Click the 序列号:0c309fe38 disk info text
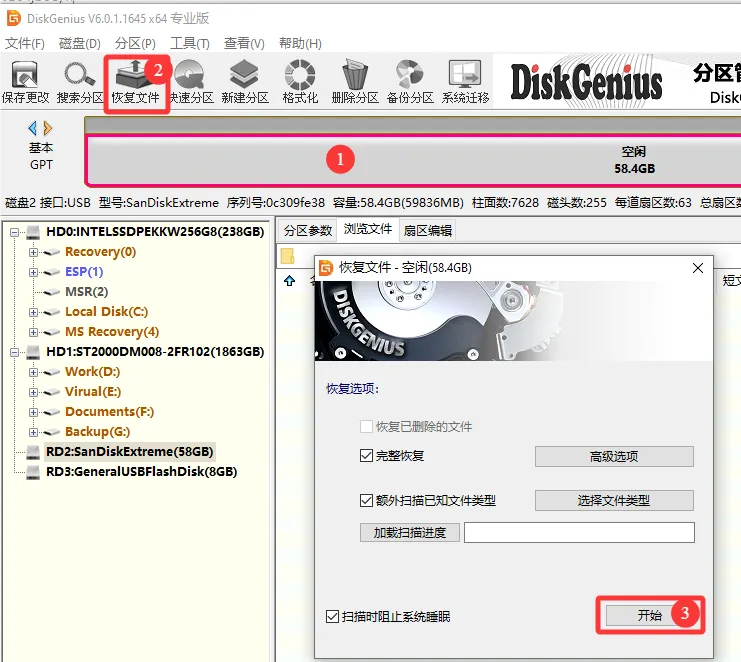 click(x=276, y=203)
